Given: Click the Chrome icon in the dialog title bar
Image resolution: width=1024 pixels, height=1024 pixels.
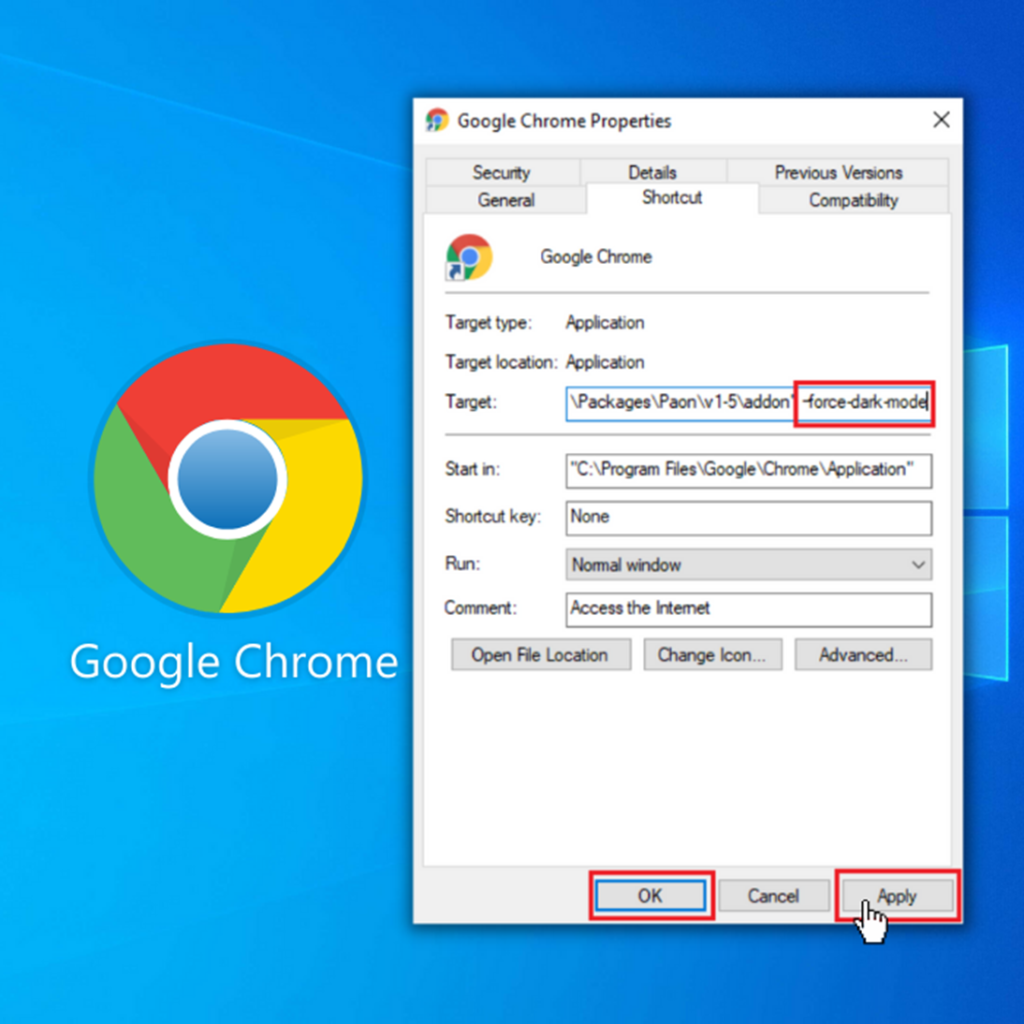Looking at the screenshot, I should (437, 120).
